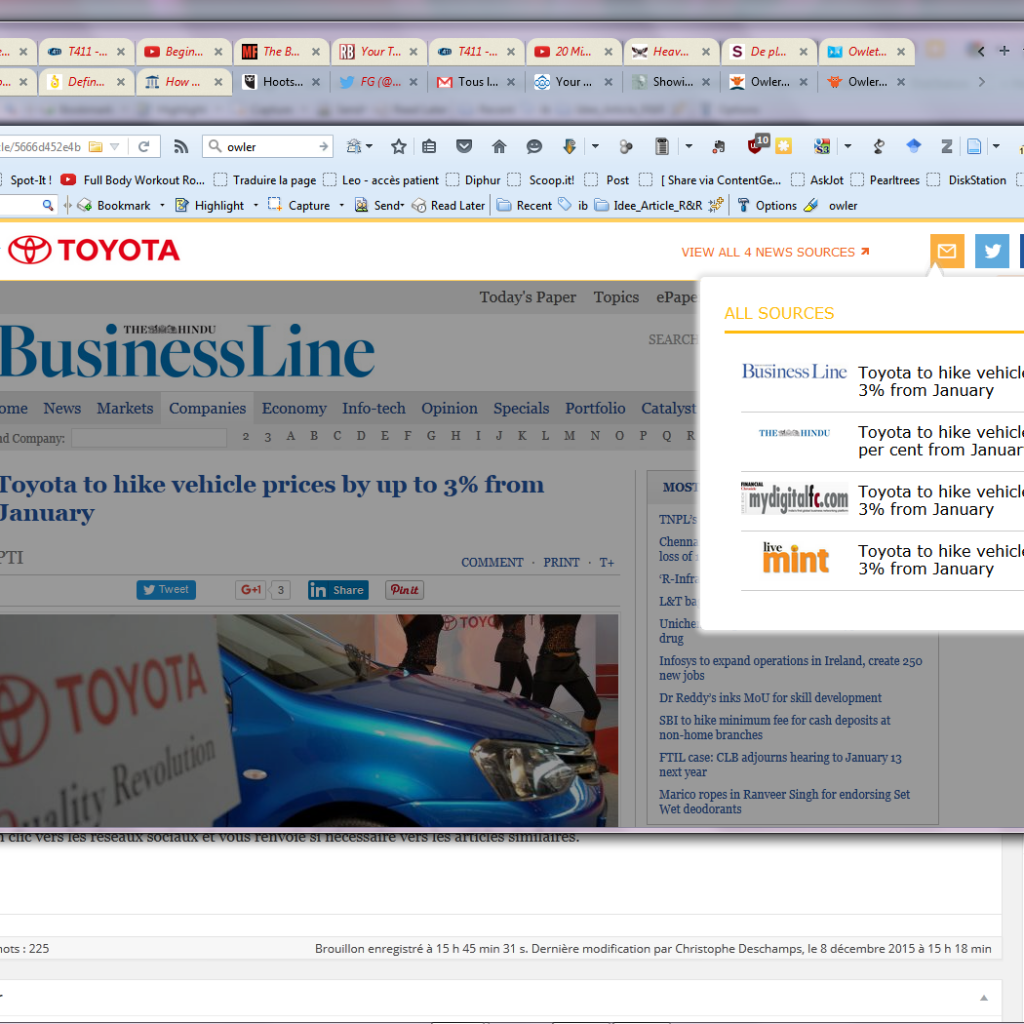Expand the Diigo Bookmark dropdown arrow
Viewport: 1024px width, 1024px height.
tap(162, 206)
